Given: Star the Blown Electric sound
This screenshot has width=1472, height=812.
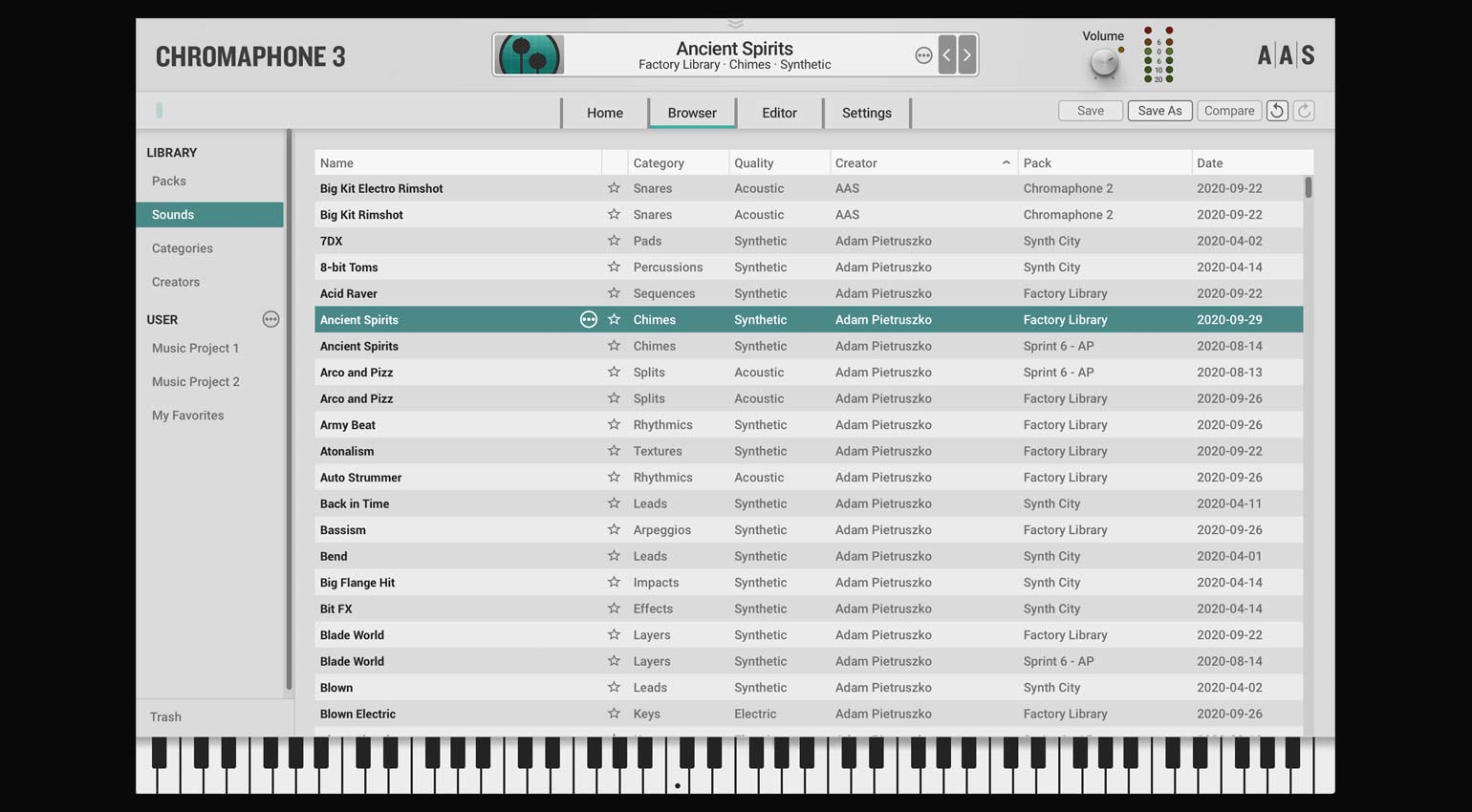Looking at the screenshot, I should point(614,714).
